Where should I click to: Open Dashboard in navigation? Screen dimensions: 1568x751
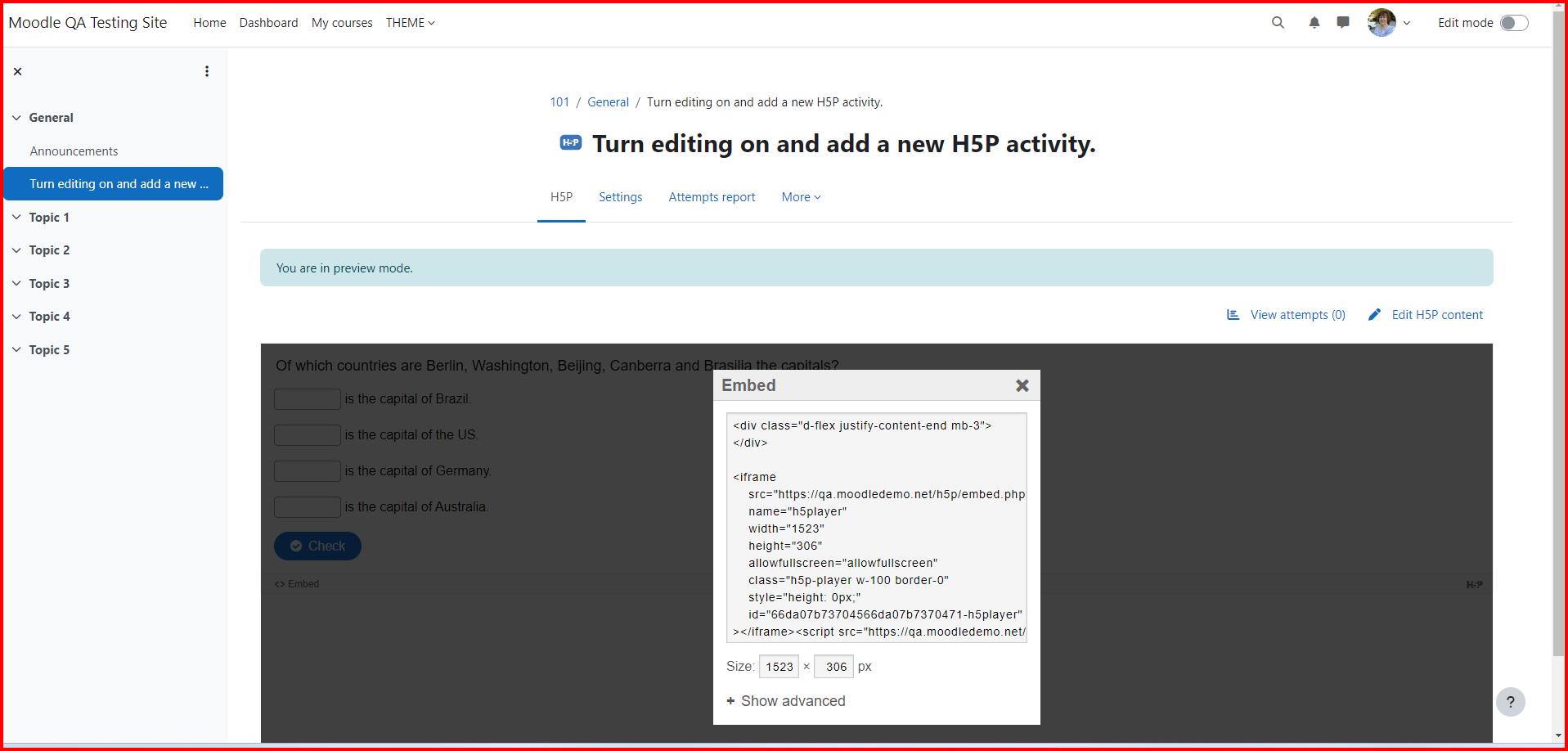coord(268,23)
